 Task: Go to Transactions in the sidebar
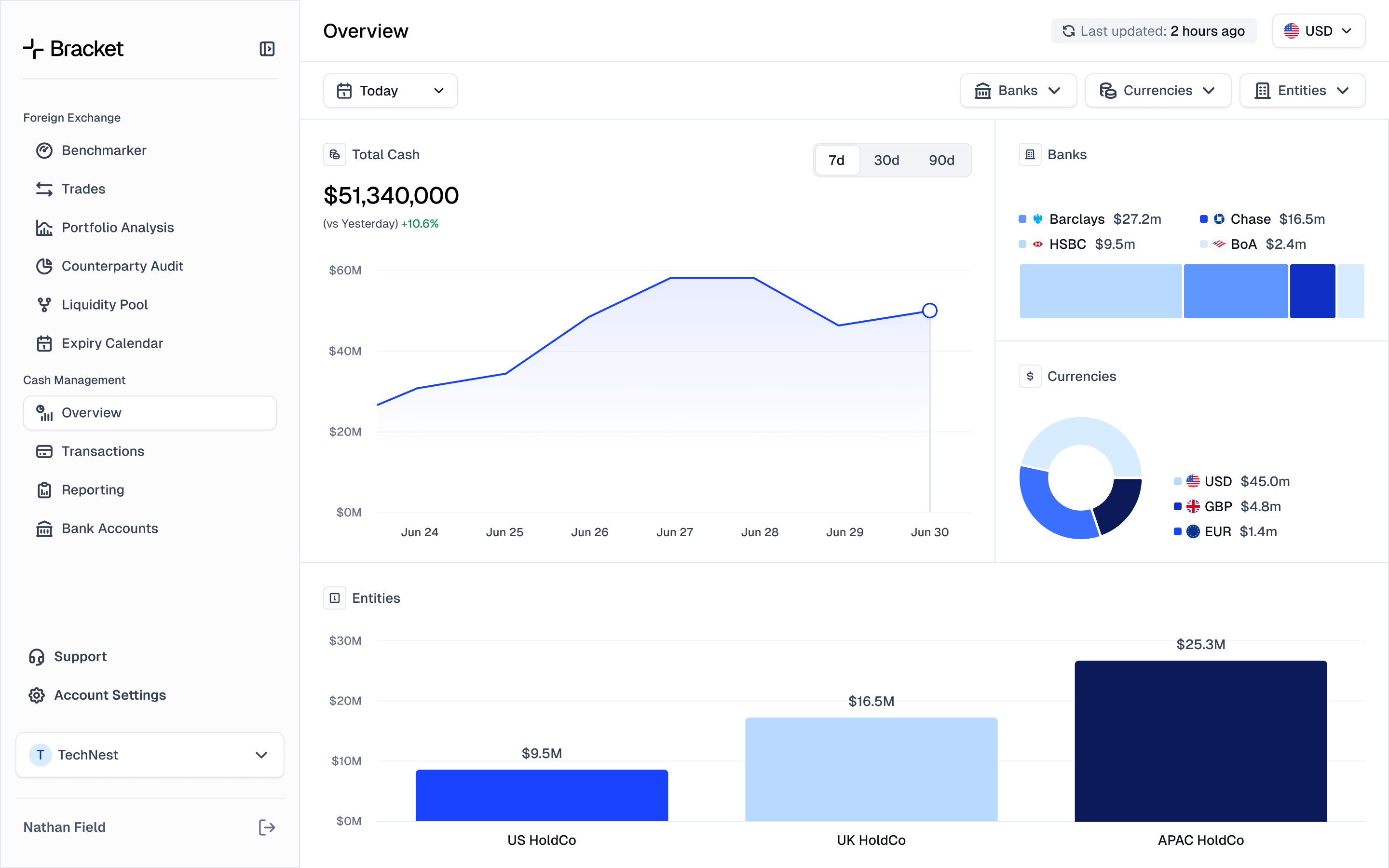[103, 451]
